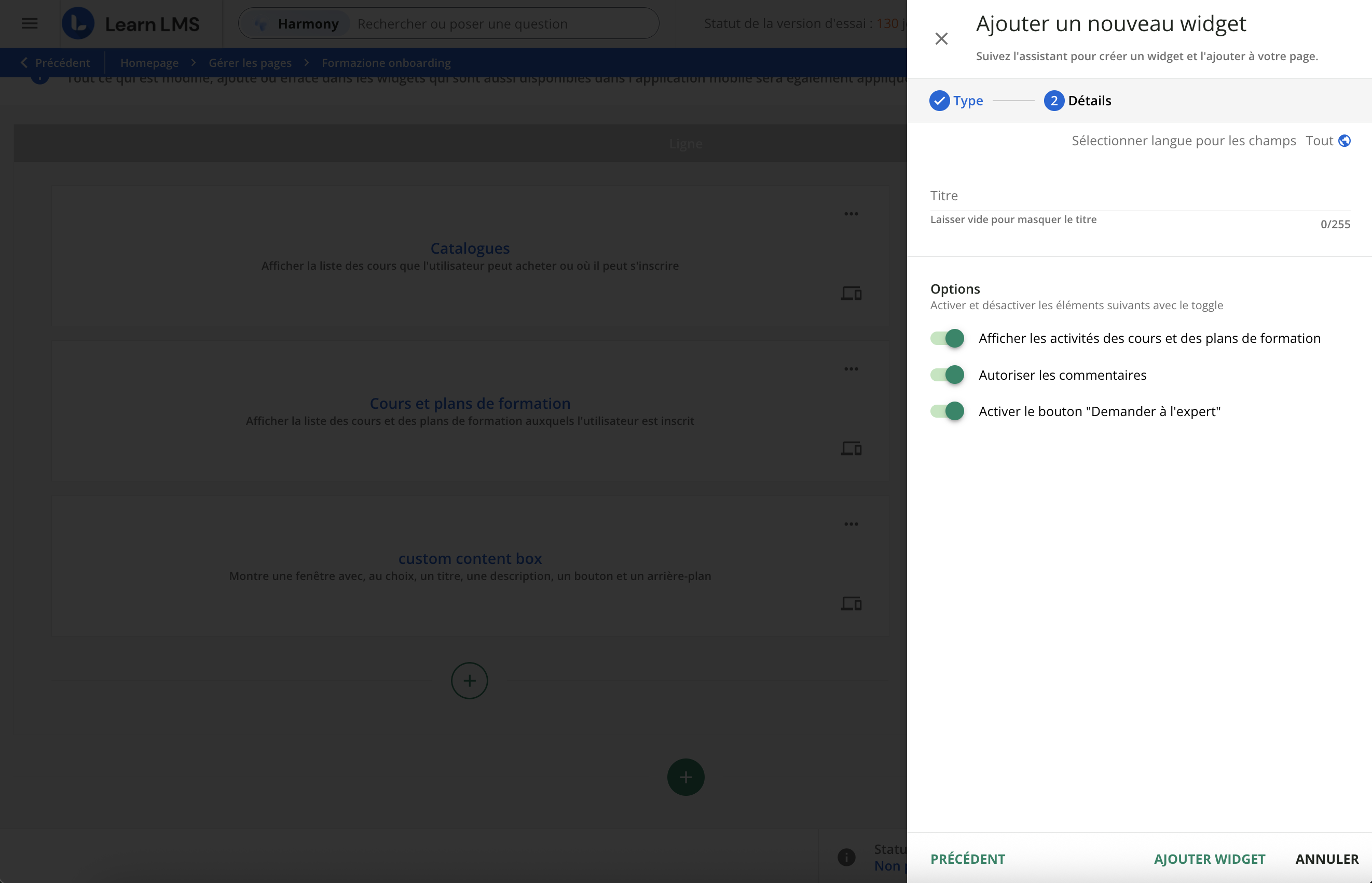Click into the Titre input field
Viewport: 1372px width, 883px height.
coord(1139,196)
